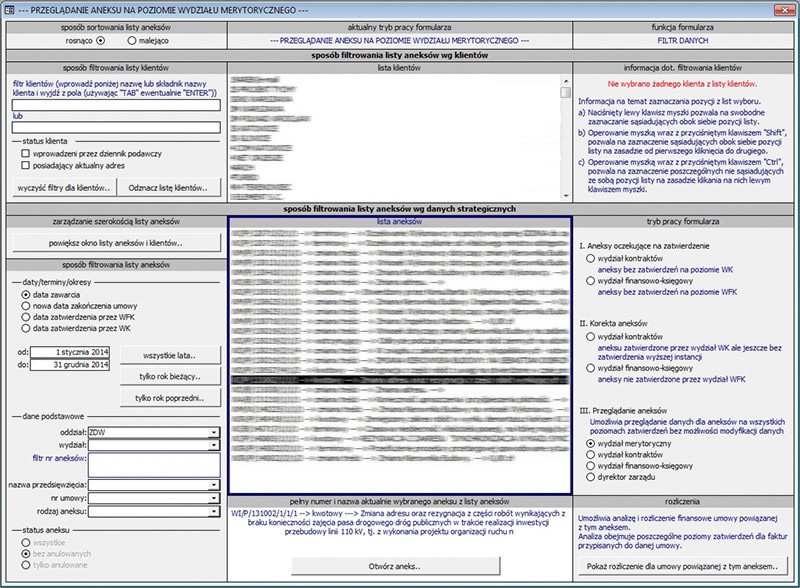Focus the client filter field below 'lub'
Viewport: 800px width, 588px height.
click(x=116, y=127)
